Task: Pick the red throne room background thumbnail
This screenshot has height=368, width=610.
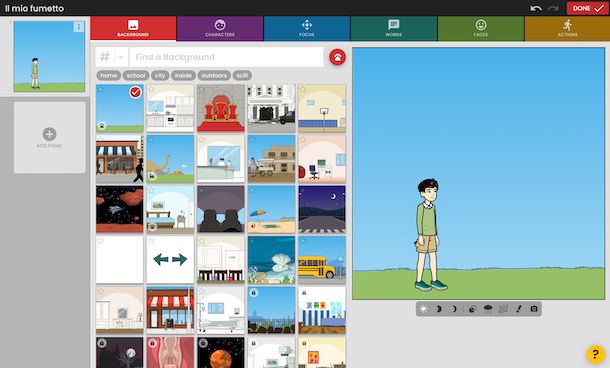Action: [x=221, y=108]
